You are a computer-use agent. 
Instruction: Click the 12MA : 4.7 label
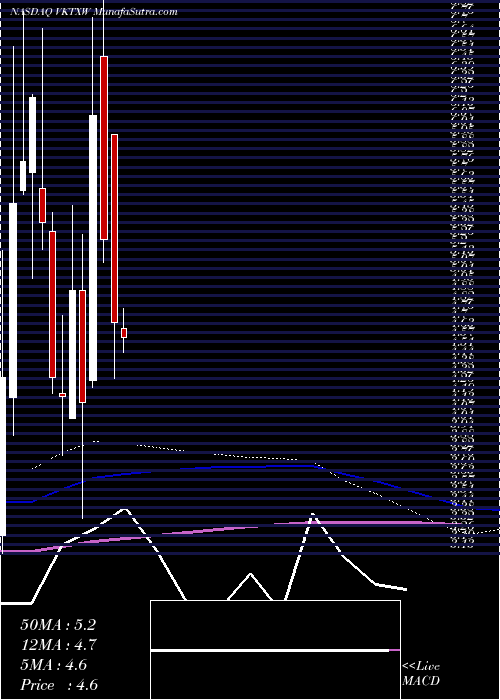[58, 645]
